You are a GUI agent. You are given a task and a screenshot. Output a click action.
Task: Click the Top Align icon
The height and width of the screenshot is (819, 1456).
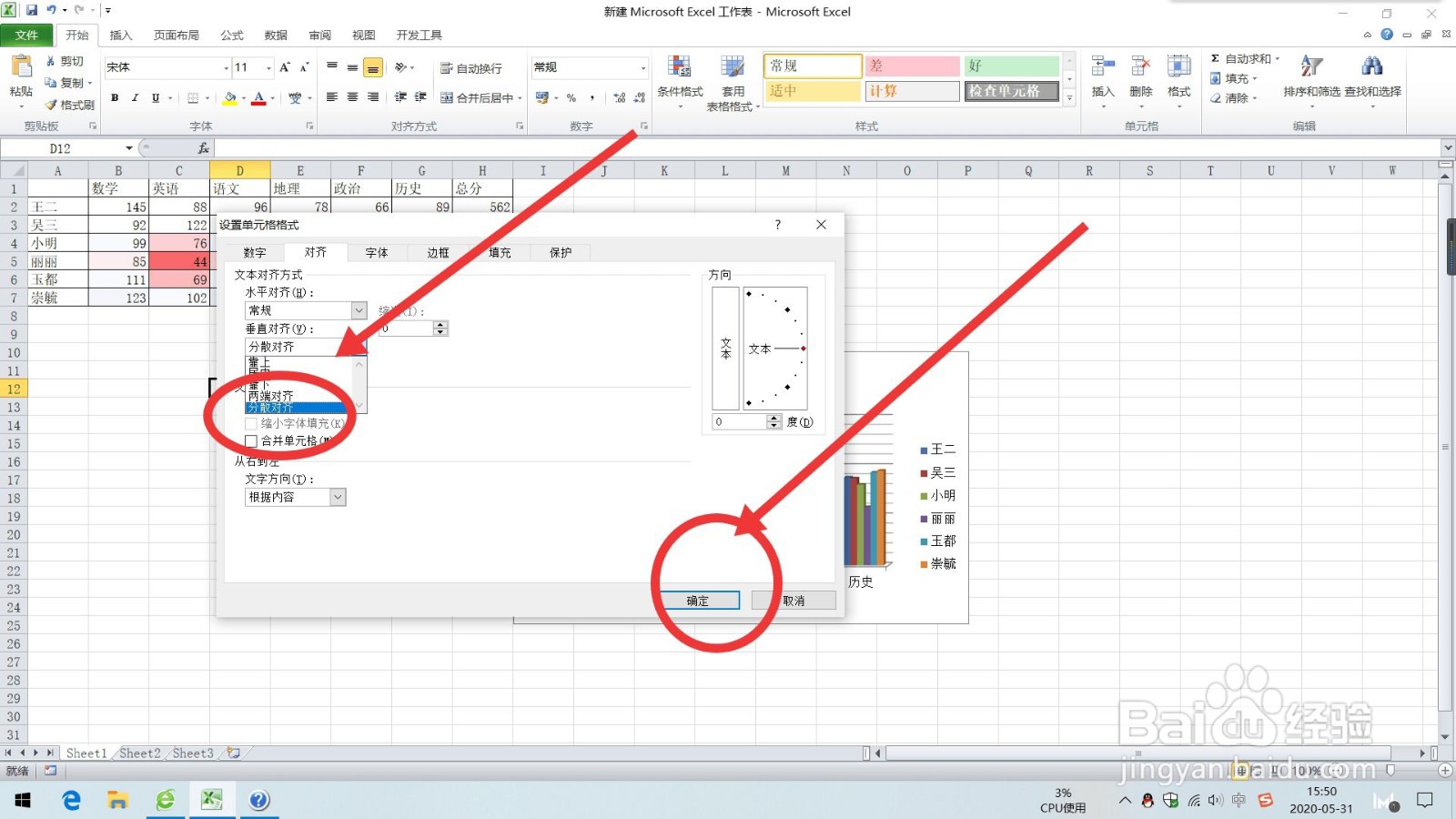click(332, 67)
